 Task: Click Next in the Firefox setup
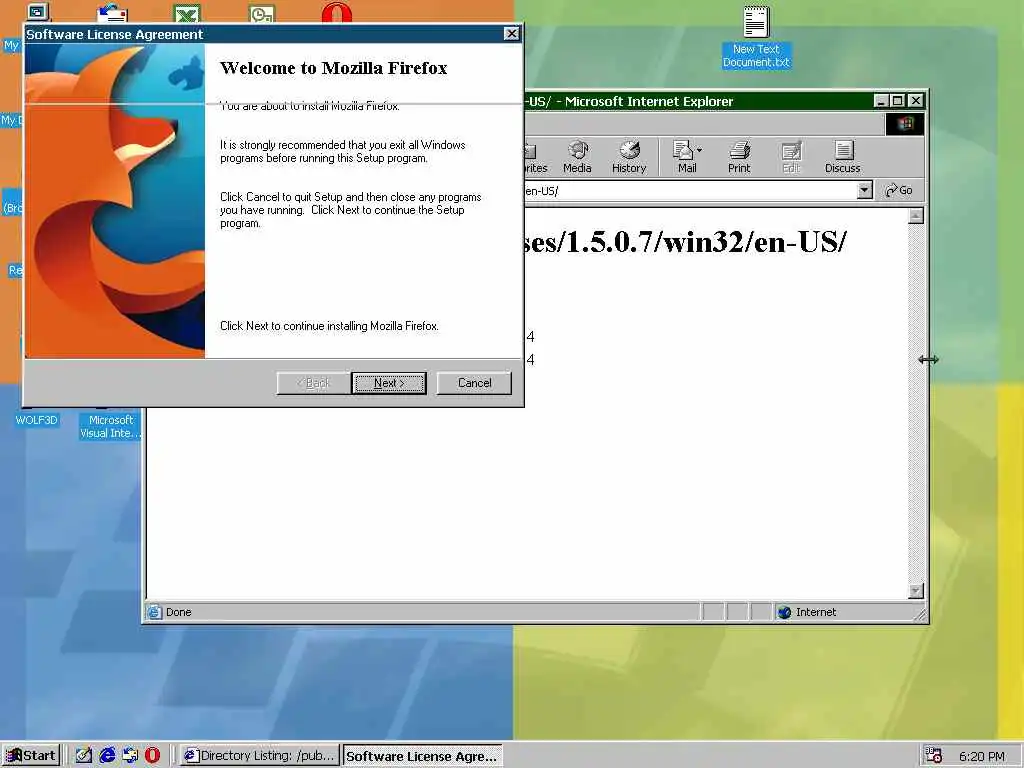tap(389, 383)
